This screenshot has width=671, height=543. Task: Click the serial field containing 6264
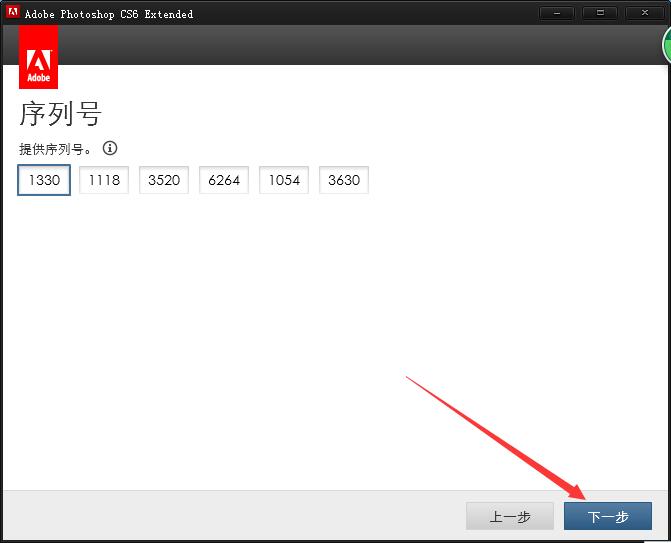(x=224, y=180)
